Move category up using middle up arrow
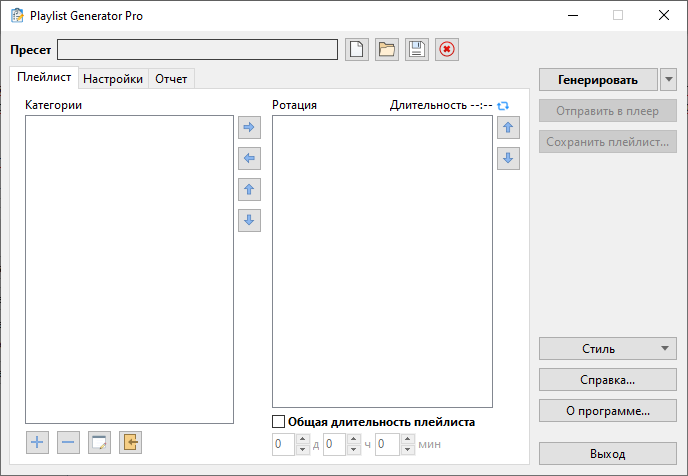The image size is (688, 476). [249, 190]
